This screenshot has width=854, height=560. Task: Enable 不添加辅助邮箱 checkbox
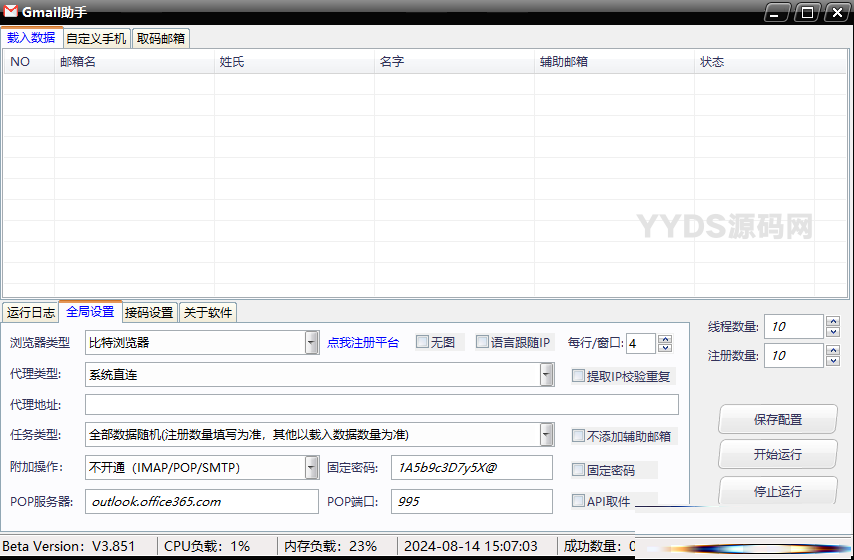coord(578,436)
